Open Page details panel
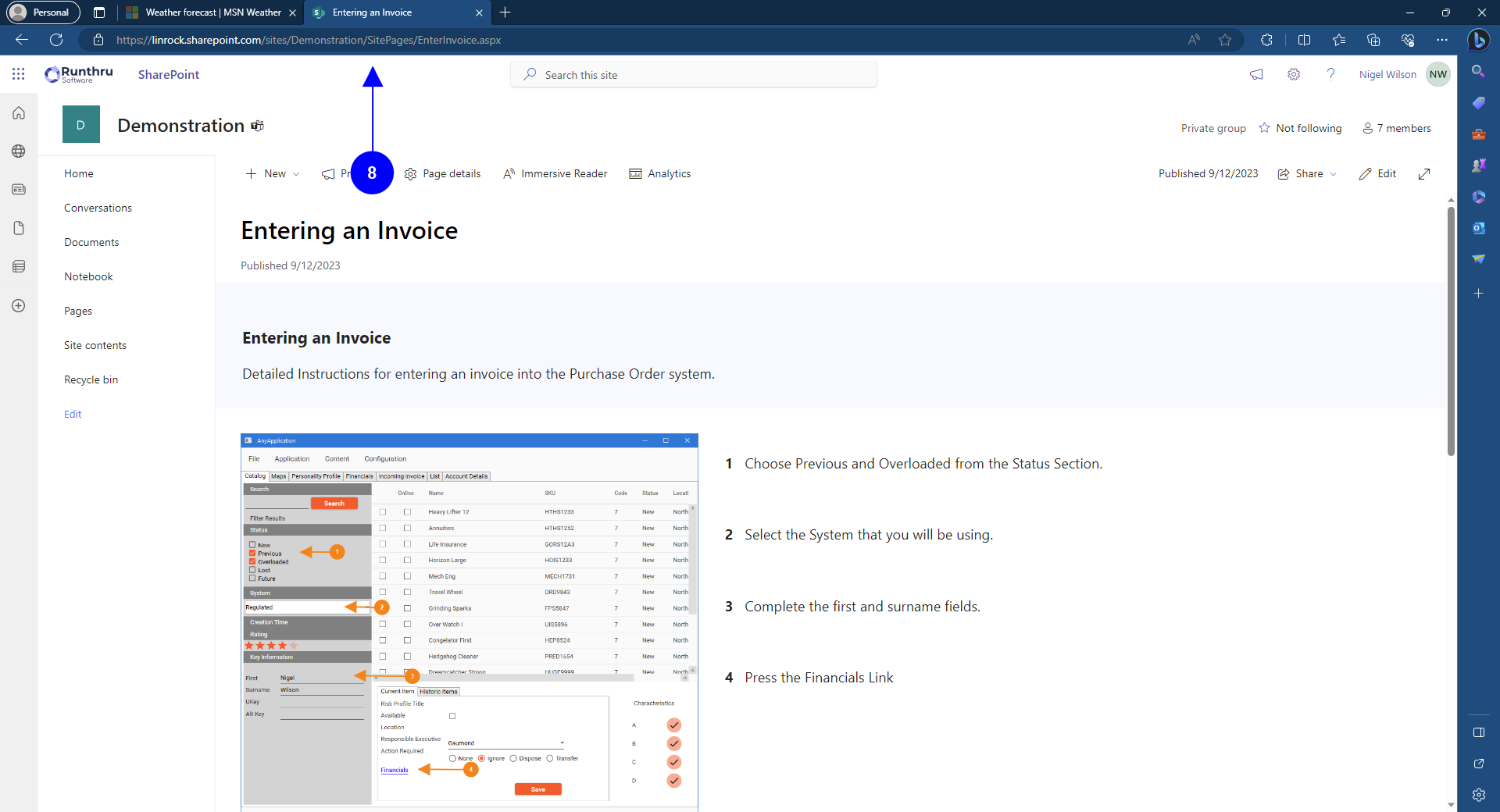This screenshot has height=812, width=1500. click(x=442, y=174)
